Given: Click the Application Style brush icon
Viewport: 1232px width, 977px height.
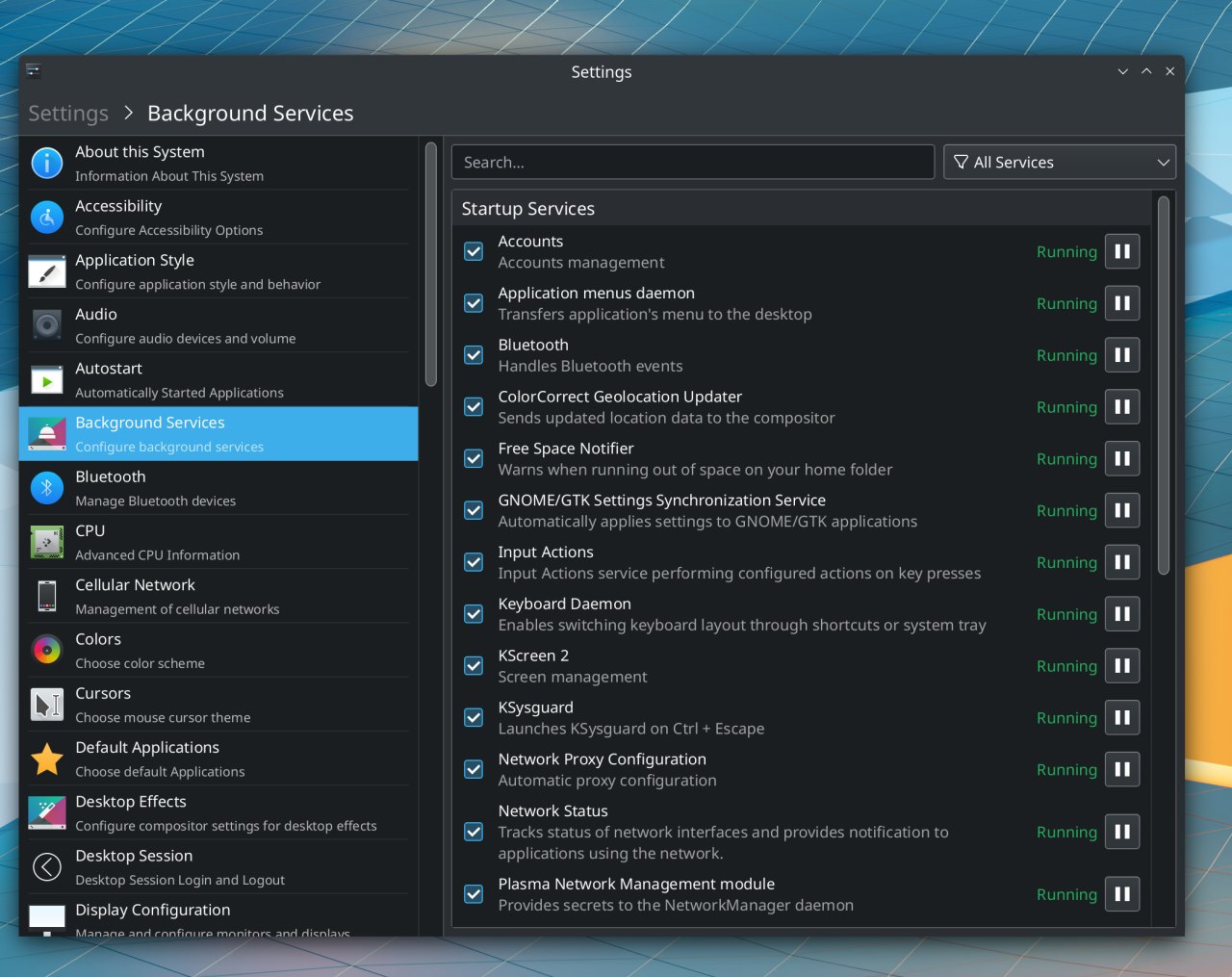Looking at the screenshot, I should coord(46,271).
